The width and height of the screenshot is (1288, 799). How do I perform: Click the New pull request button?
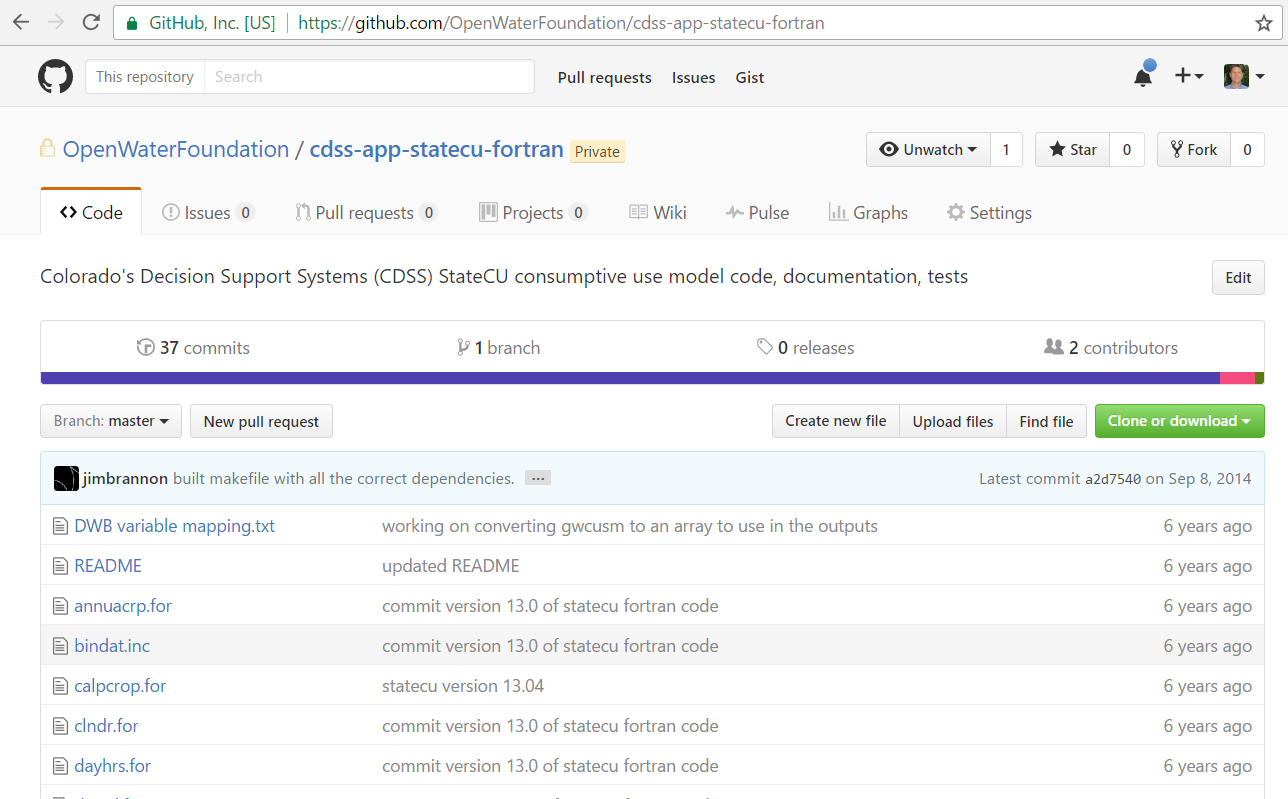pyautogui.click(x=260, y=421)
